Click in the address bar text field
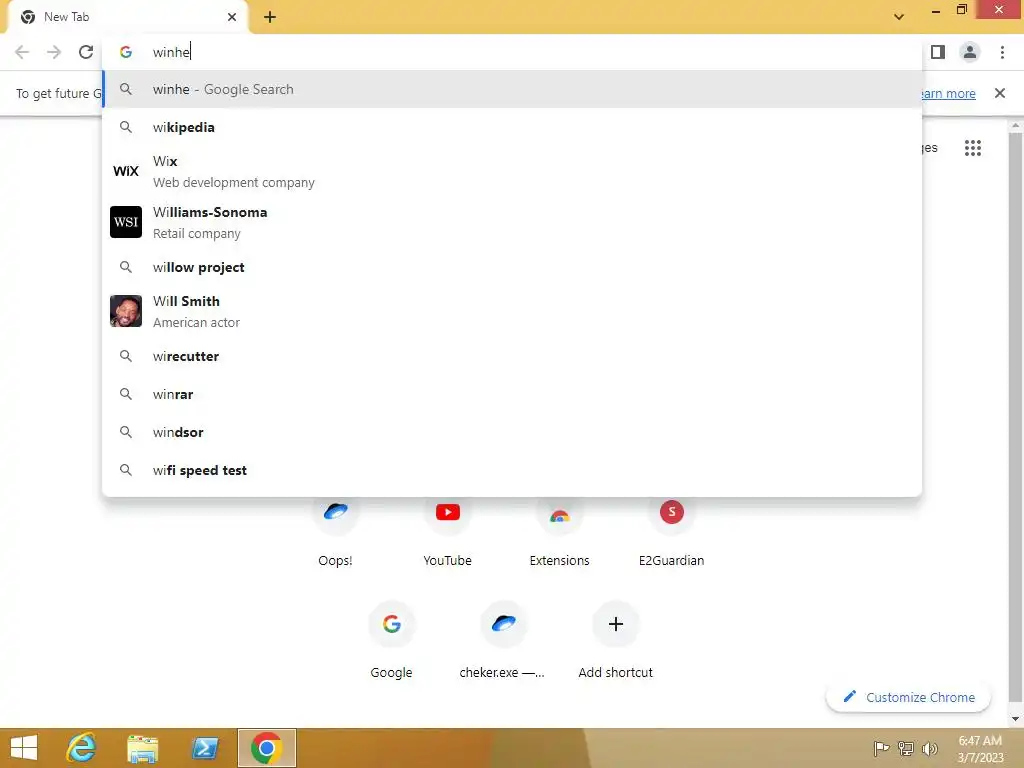Screen dimensions: 1024x768 pos(512,52)
